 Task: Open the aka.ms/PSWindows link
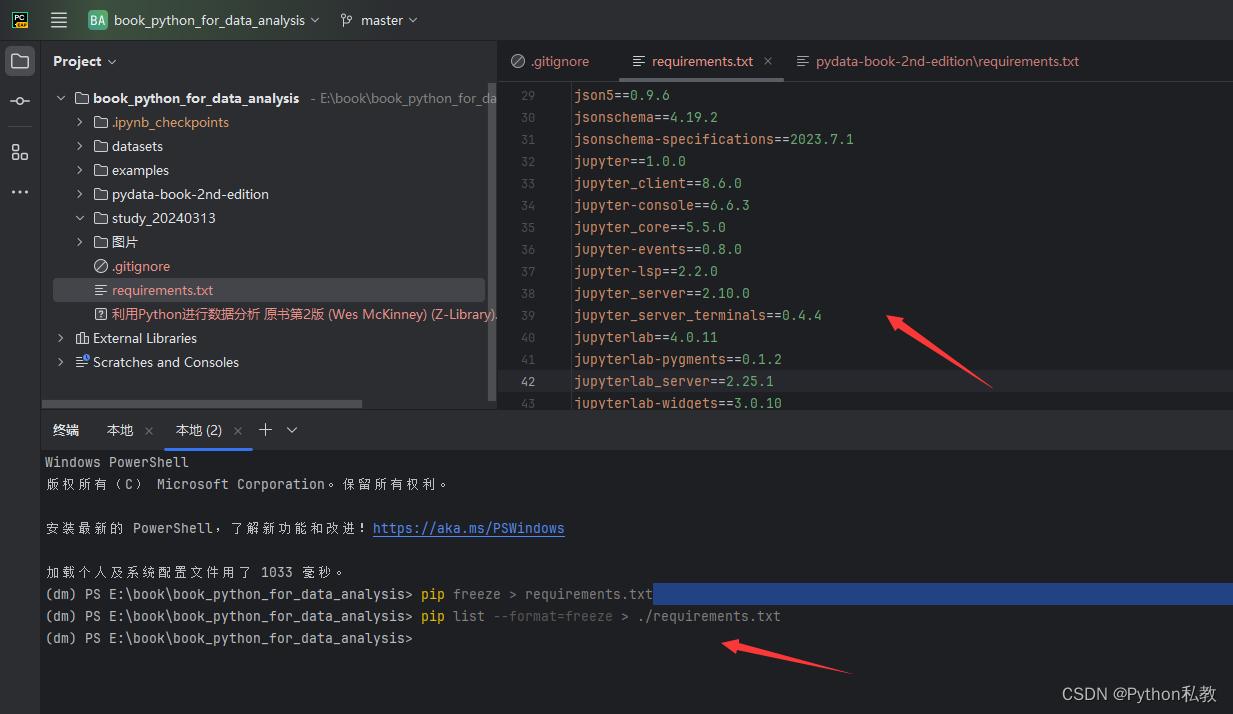[x=468, y=527]
